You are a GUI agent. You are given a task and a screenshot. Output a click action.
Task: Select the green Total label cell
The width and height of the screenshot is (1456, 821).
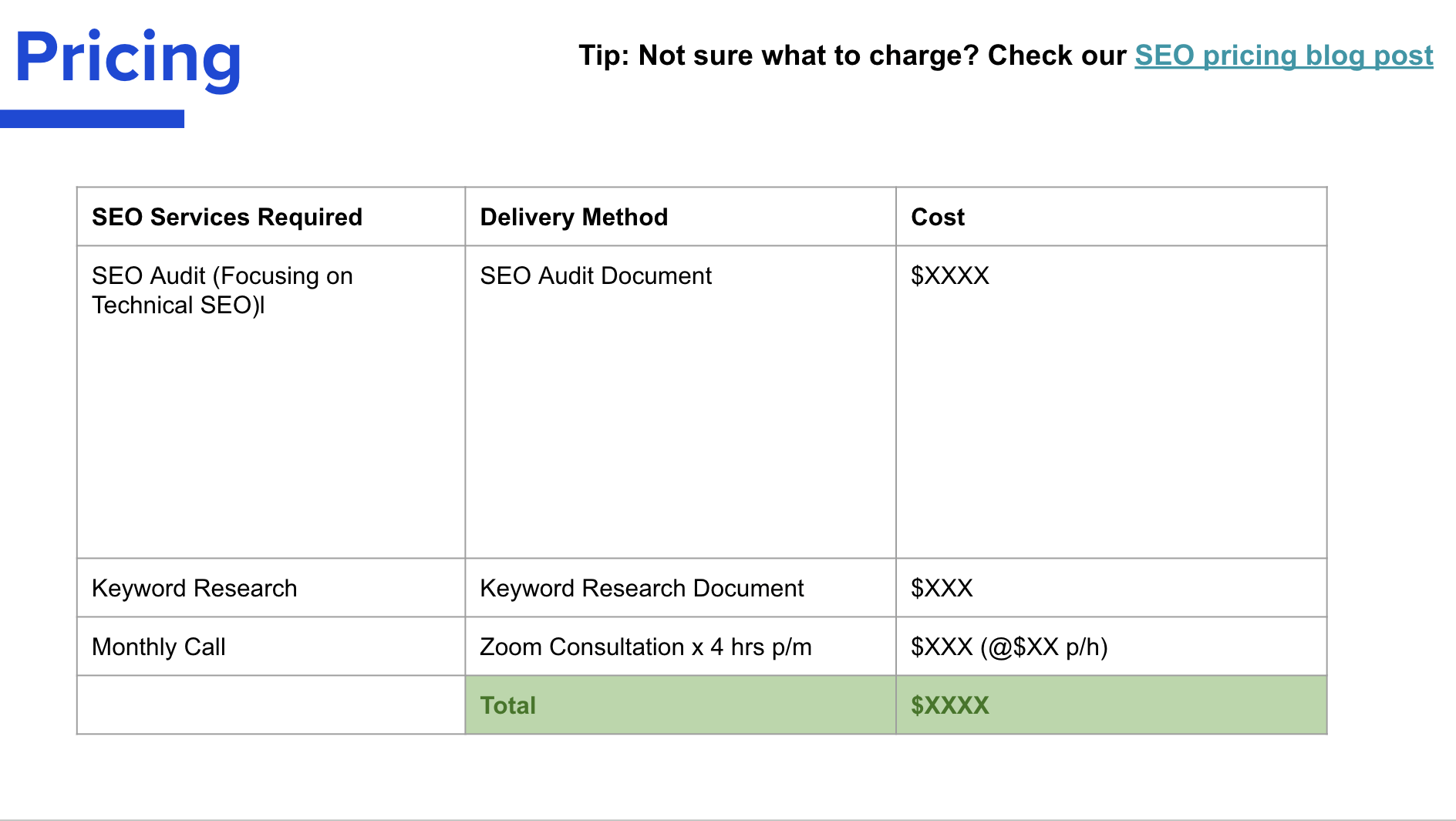(x=507, y=704)
